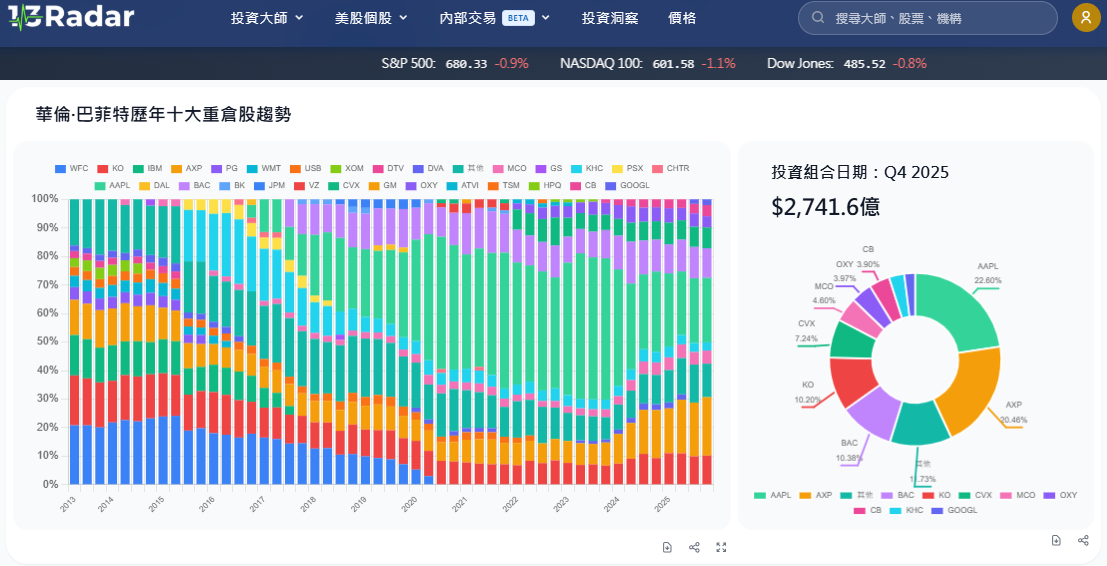Toggle PG series in bar chart legend

[x=225, y=169]
